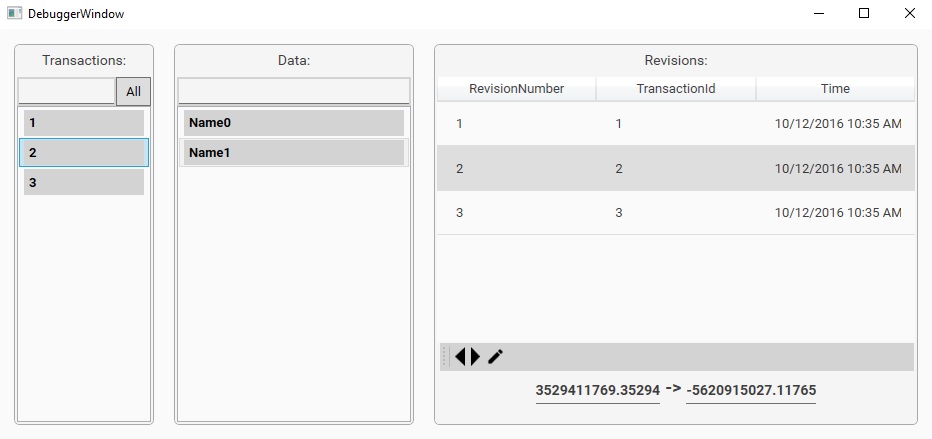Select transaction 2 in the list
The height and width of the screenshot is (439, 932).
tap(84, 153)
